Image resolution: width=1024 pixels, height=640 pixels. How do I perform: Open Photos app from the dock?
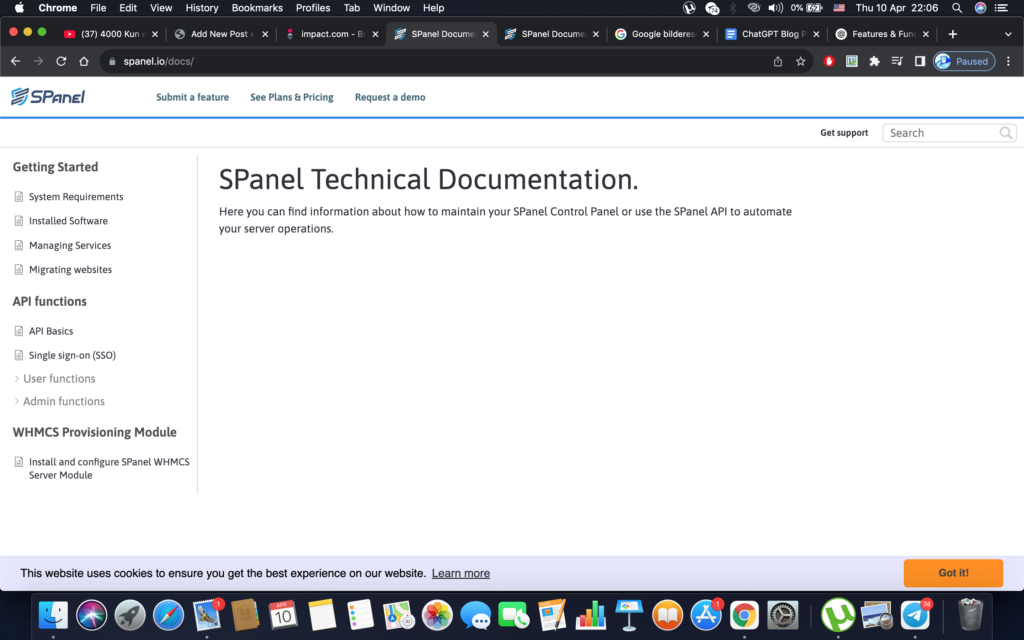pyautogui.click(x=437, y=615)
